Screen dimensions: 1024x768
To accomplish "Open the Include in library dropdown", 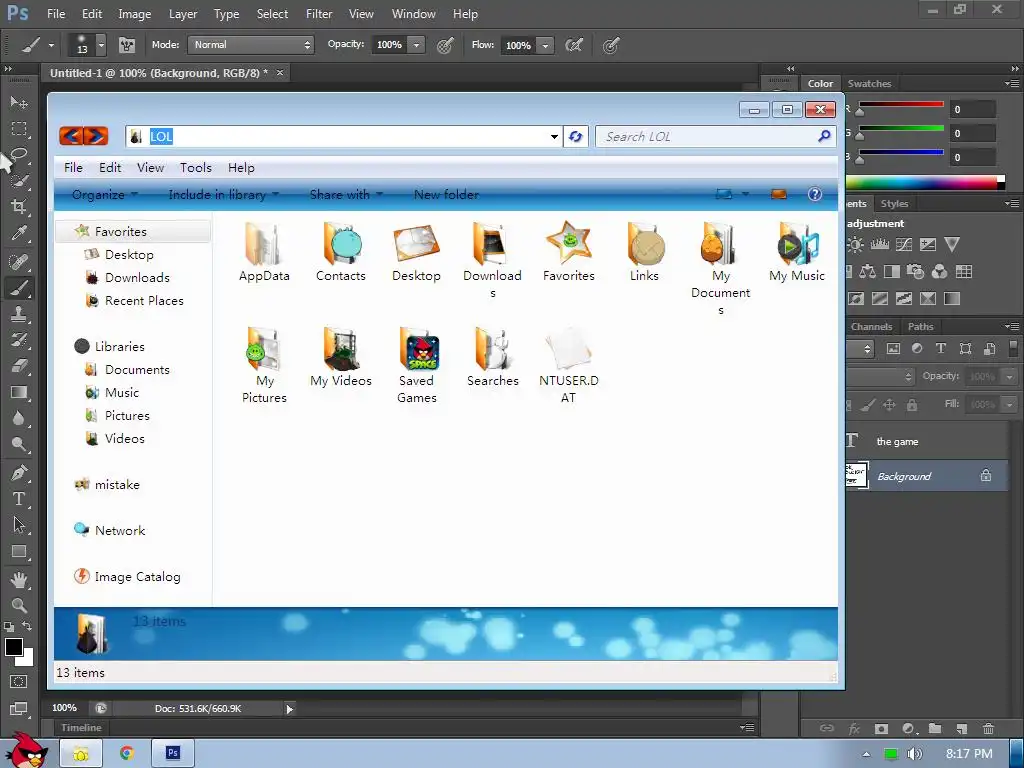I will point(223,194).
